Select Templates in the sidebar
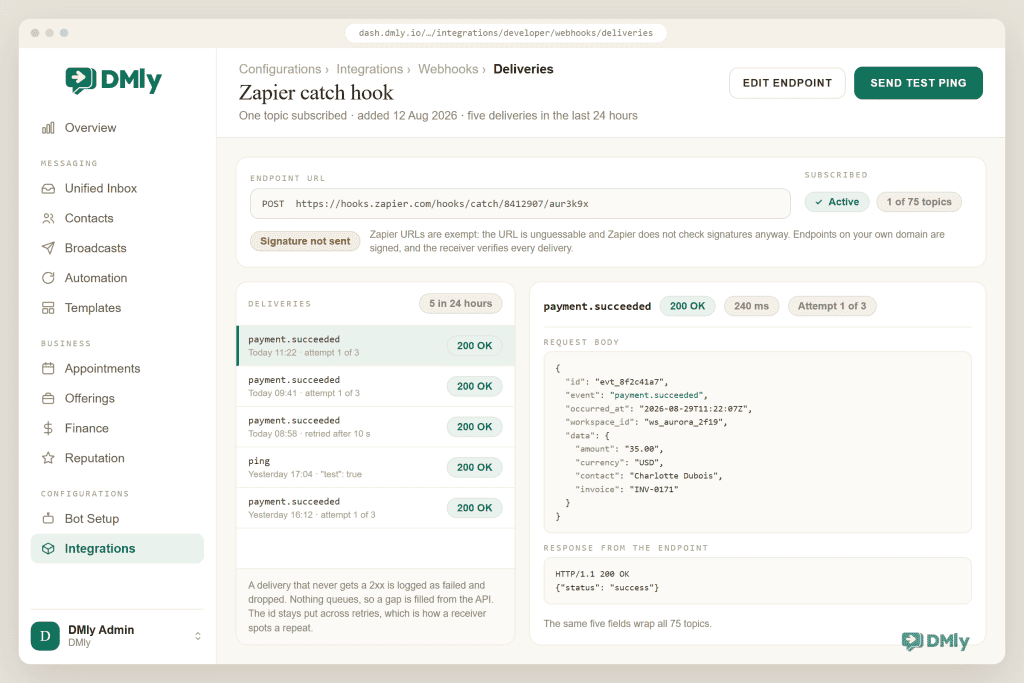 click(118, 308)
